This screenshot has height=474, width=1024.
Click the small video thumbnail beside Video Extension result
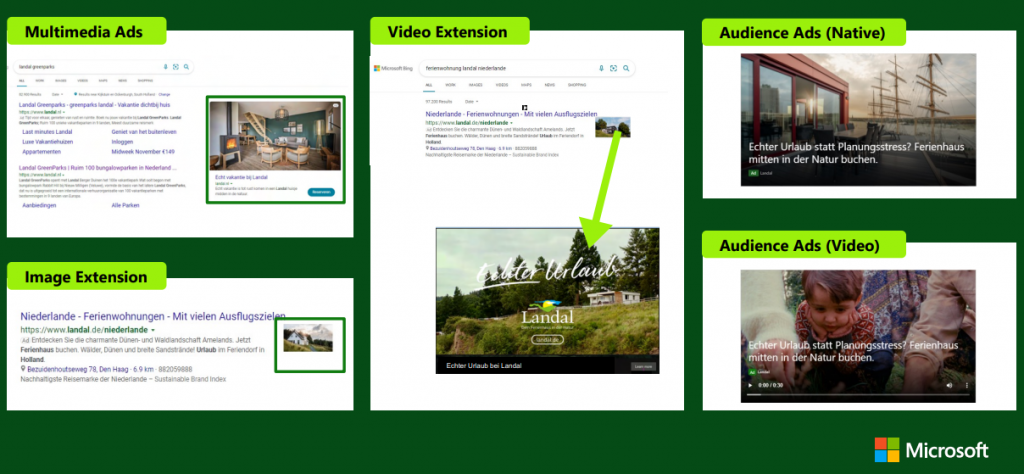click(x=613, y=127)
